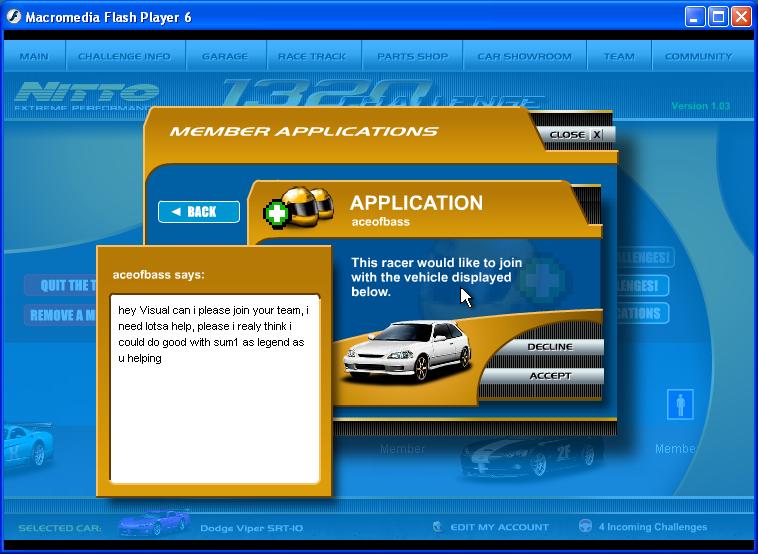This screenshot has height=554, width=758.
Task: Click the selected Dodge Viper car thumbnail
Action: (x=154, y=523)
